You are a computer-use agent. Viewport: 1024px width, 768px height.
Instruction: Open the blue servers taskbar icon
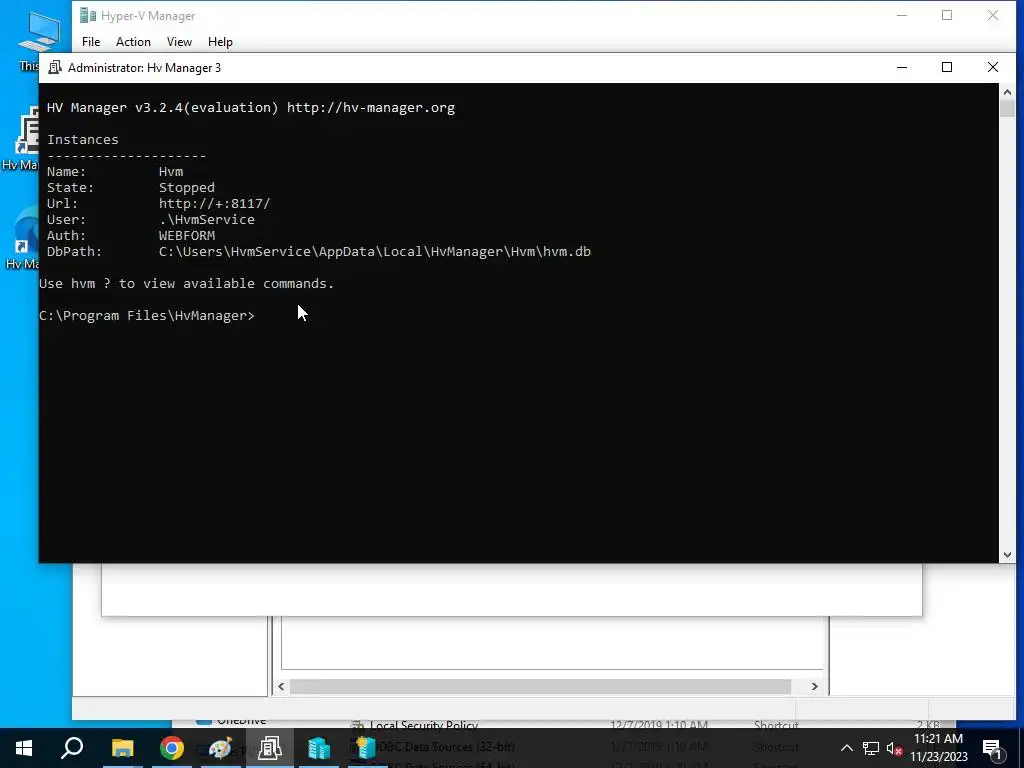tap(319, 748)
